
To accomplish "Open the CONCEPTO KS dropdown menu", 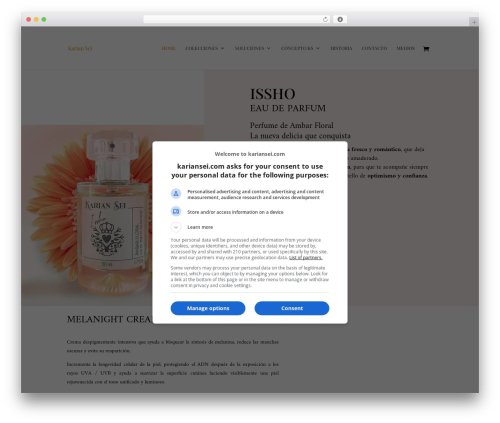I will [300, 48].
